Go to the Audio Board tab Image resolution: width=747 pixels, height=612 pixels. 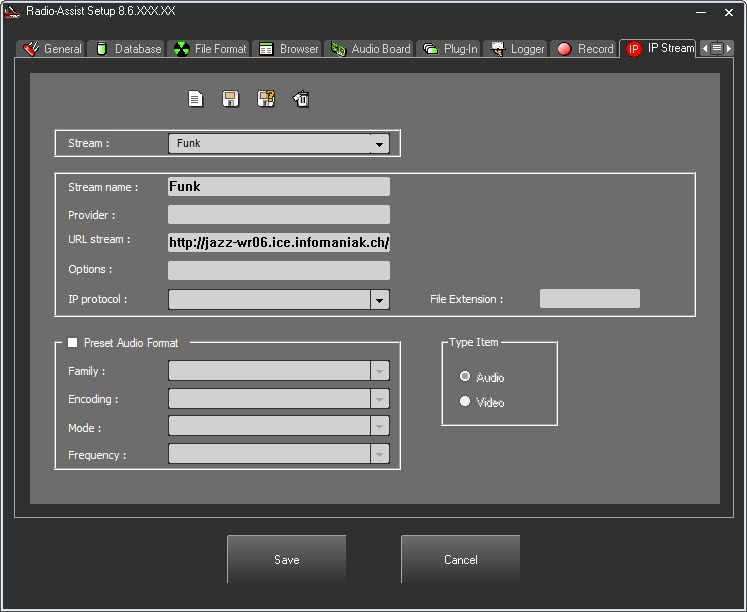[370, 49]
